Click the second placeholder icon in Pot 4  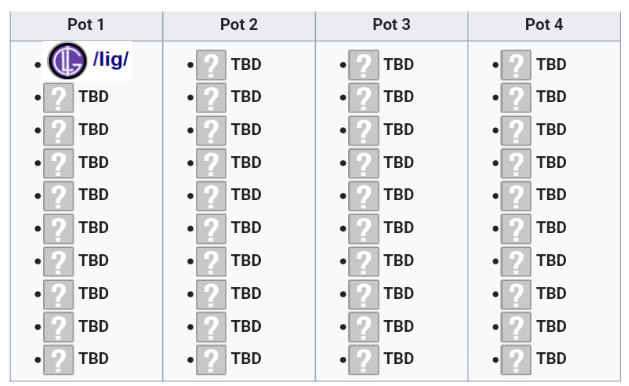tap(516, 98)
